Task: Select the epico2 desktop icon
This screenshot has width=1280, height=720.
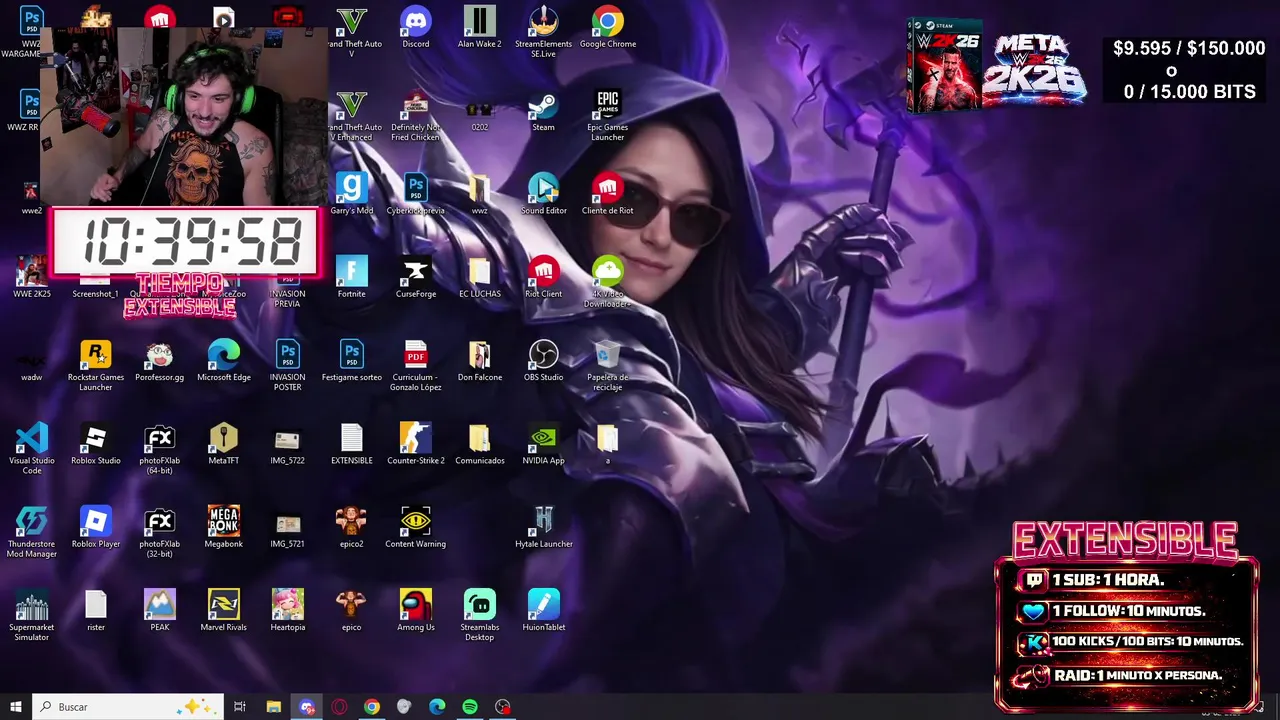Action: pos(351,528)
